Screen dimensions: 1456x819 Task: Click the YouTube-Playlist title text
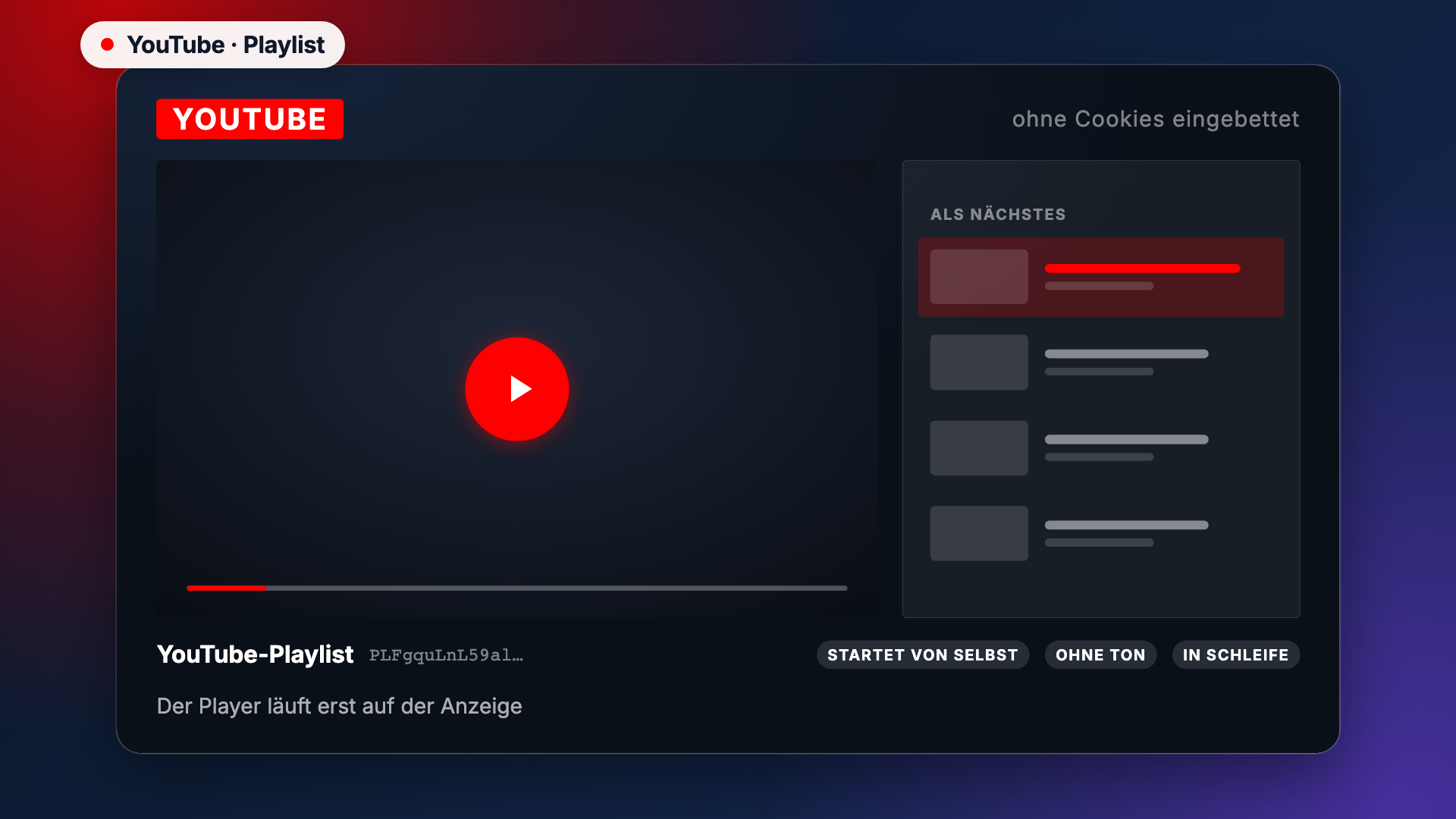point(255,654)
